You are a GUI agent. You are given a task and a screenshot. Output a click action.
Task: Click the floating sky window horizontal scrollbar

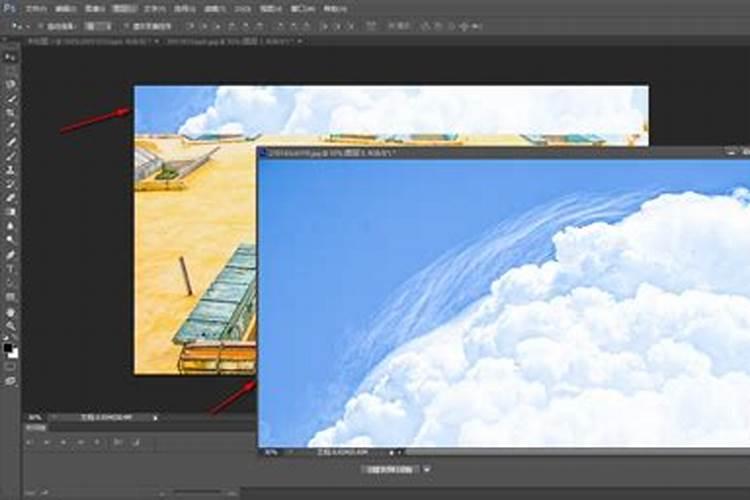coord(576,452)
